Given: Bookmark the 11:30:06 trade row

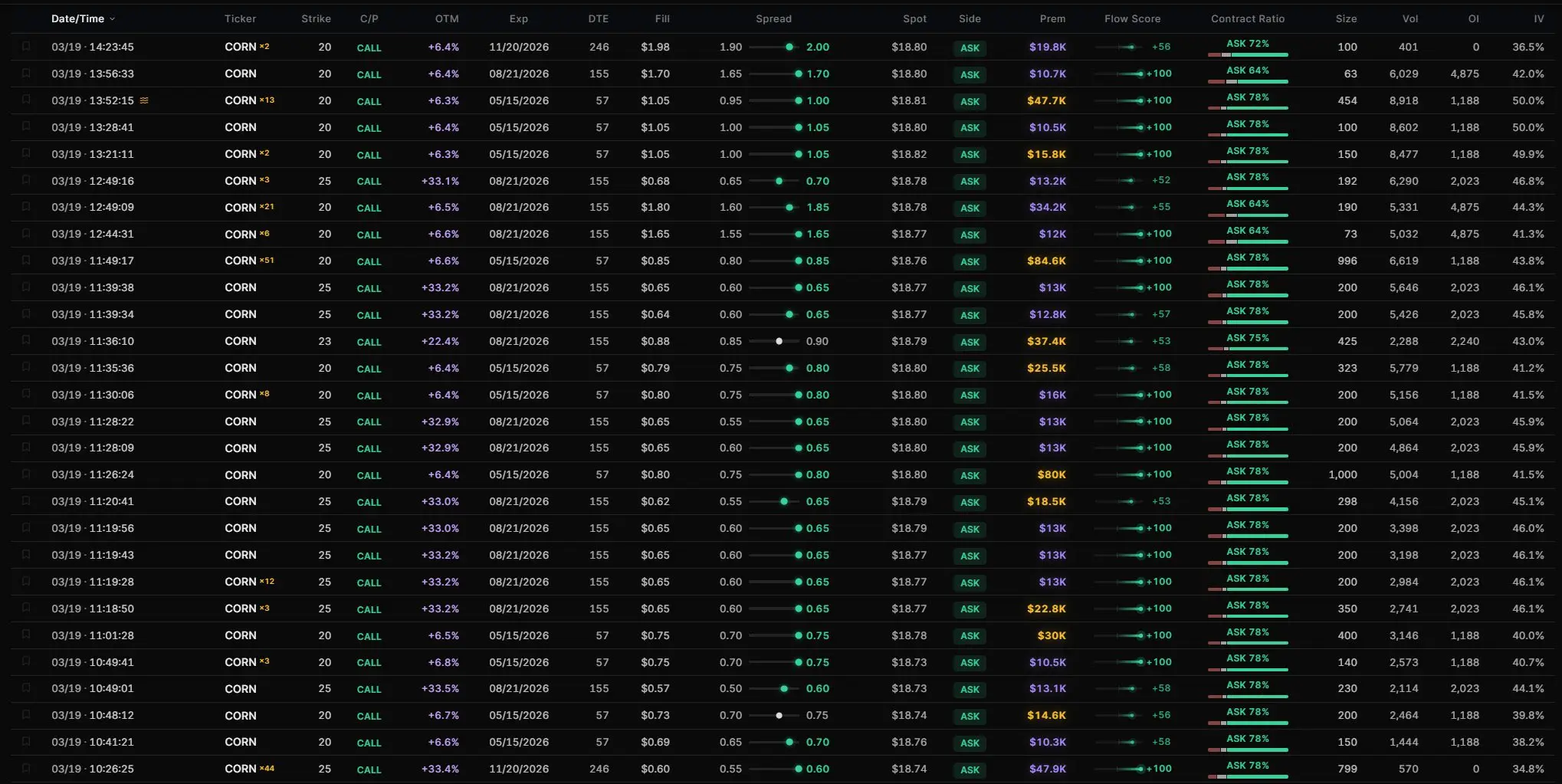Looking at the screenshot, I should [26, 394].
